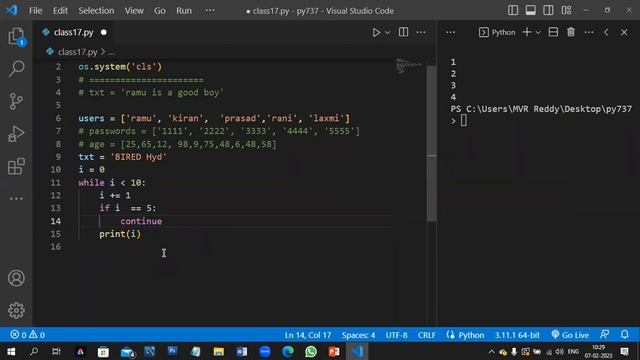Open the Extensions view
This screenshot has height=360, width=640.
(x=16, y=167)
